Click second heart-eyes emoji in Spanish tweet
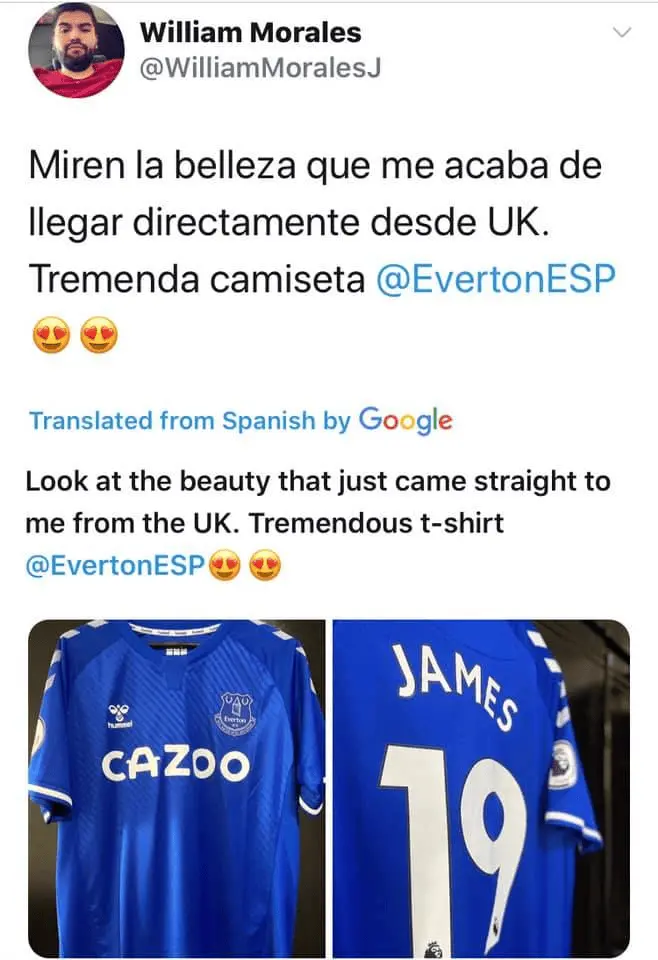Image resolution: width=658 pixels, height=960 pixels. (99, 337)
